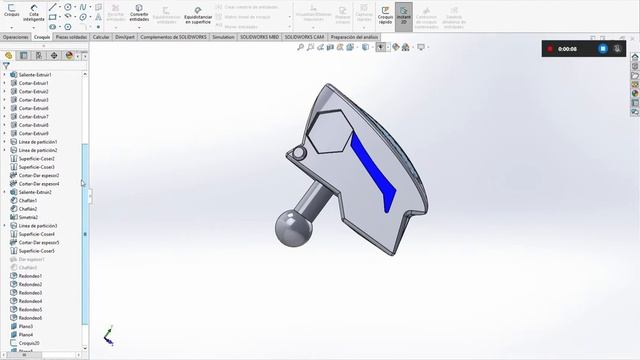Select Plano3 in the feature tree
This screenshot has width=640, height=360.
point(25,326)
